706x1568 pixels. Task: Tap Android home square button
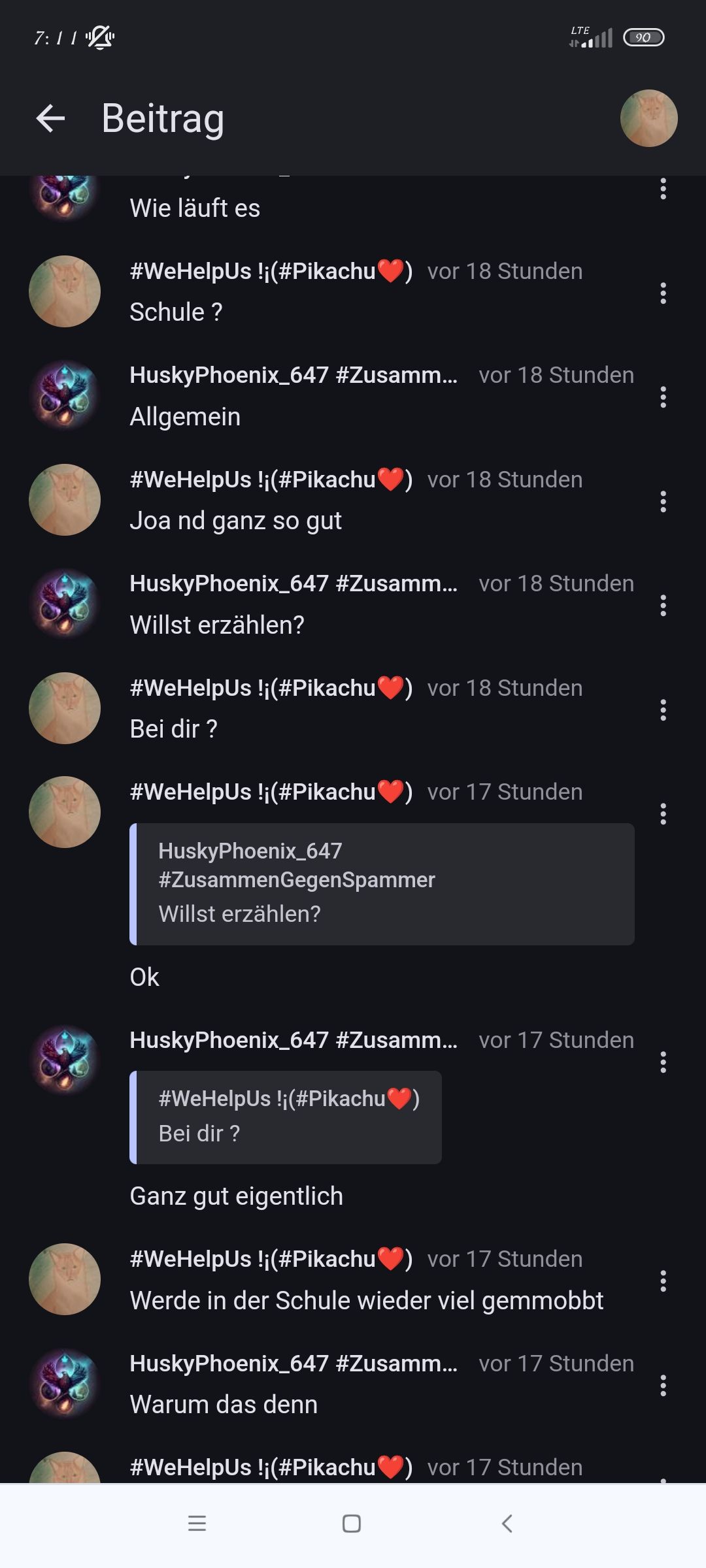click(x=352, y=1524)
